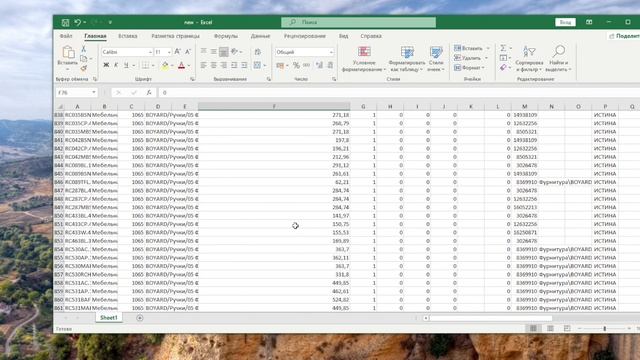Apply Percent style with the % icon

pos(296,65)
